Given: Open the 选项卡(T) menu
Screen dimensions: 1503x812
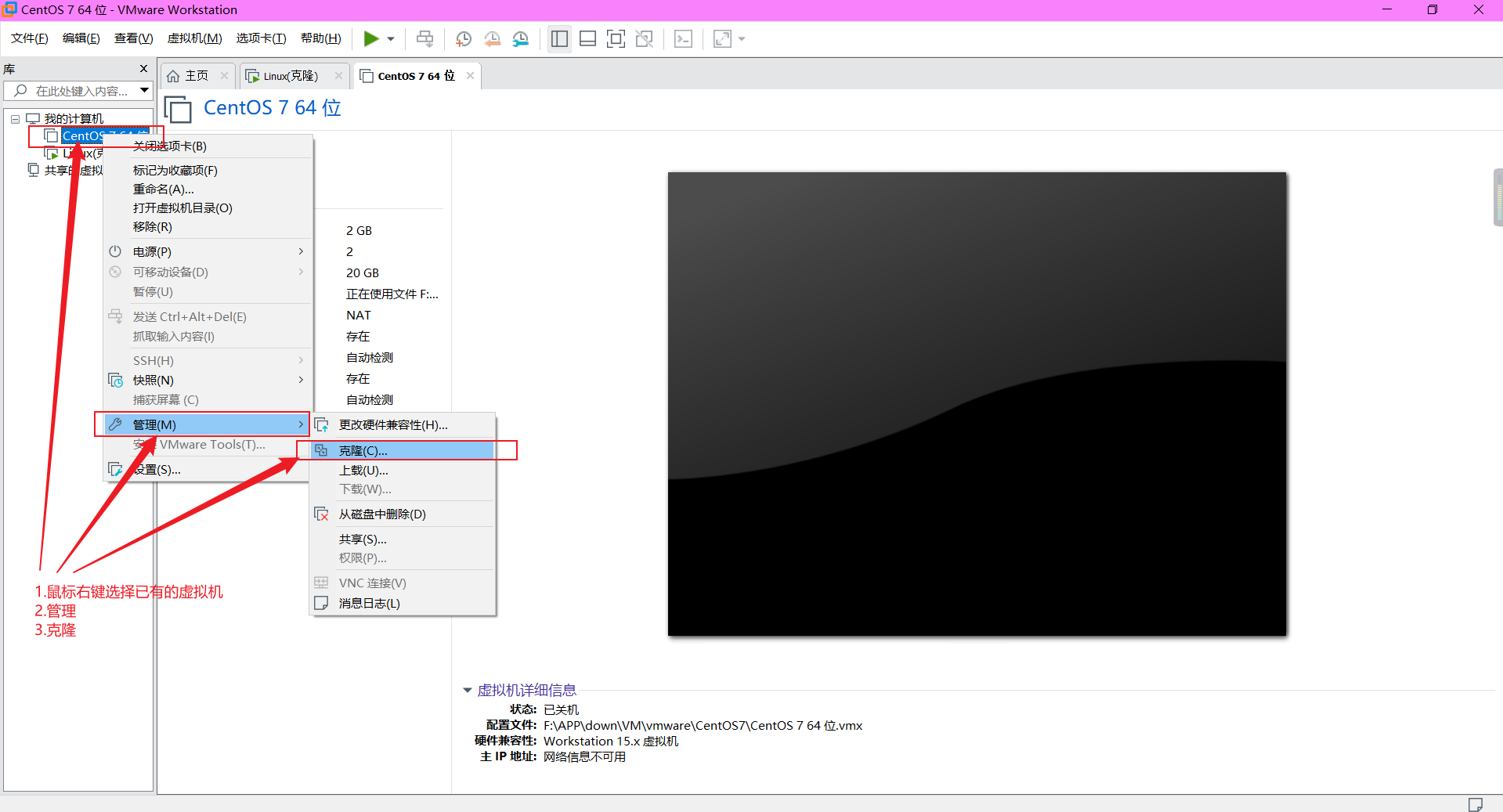Looking at the screenshot, I should (x=261, y=38).
